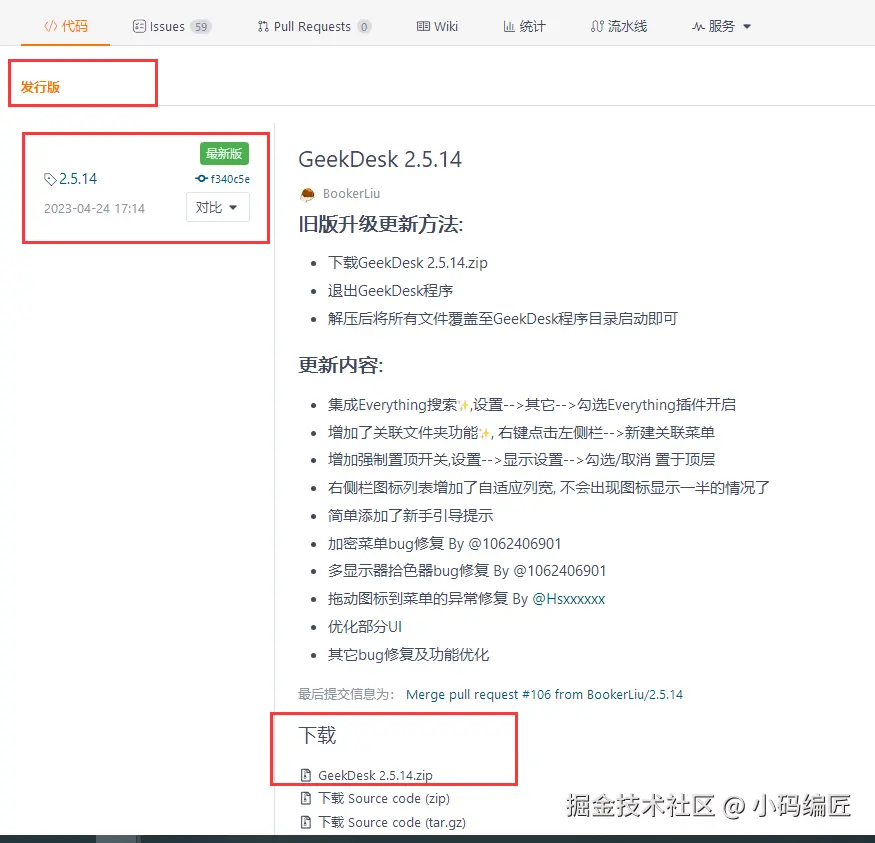
Task: Click the GeekDesk 2.5.14 release title
Action: 380,160
